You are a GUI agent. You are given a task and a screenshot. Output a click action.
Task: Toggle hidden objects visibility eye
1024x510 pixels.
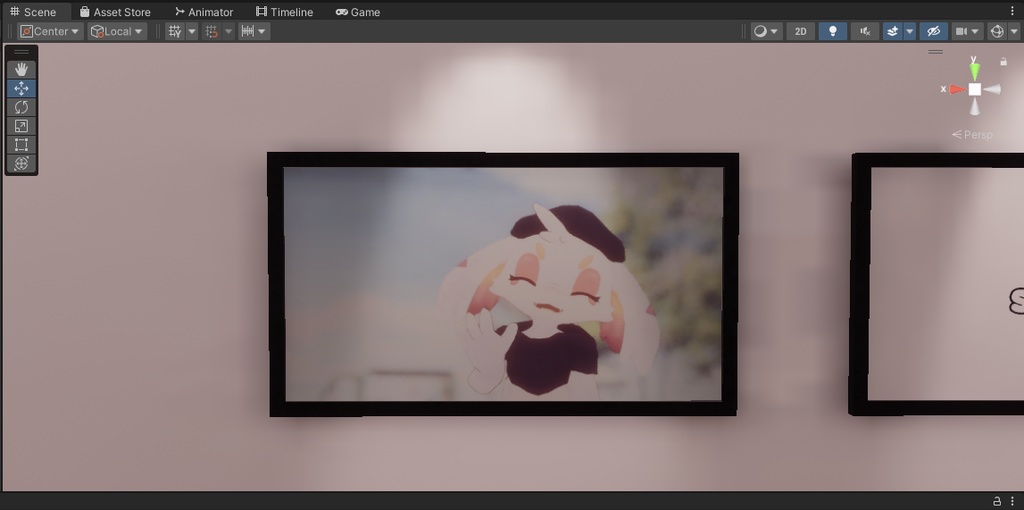pyautogui.click(x=934, y=31)
